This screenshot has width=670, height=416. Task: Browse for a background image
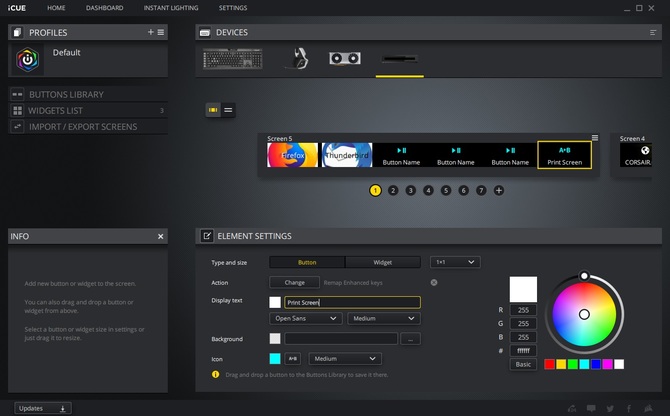tap(410, 339)
